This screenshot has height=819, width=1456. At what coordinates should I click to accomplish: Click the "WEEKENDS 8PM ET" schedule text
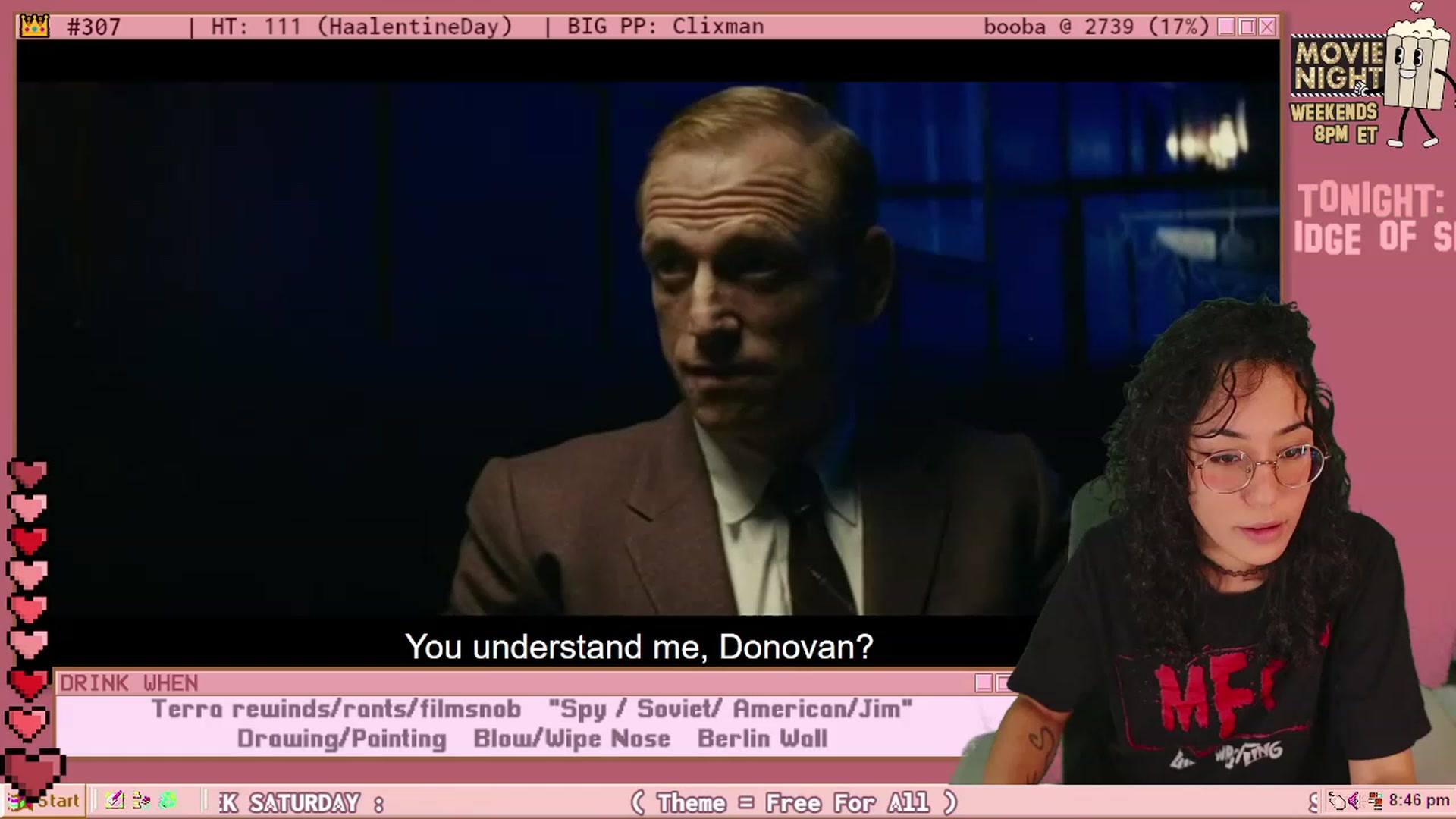[1335, 124]
